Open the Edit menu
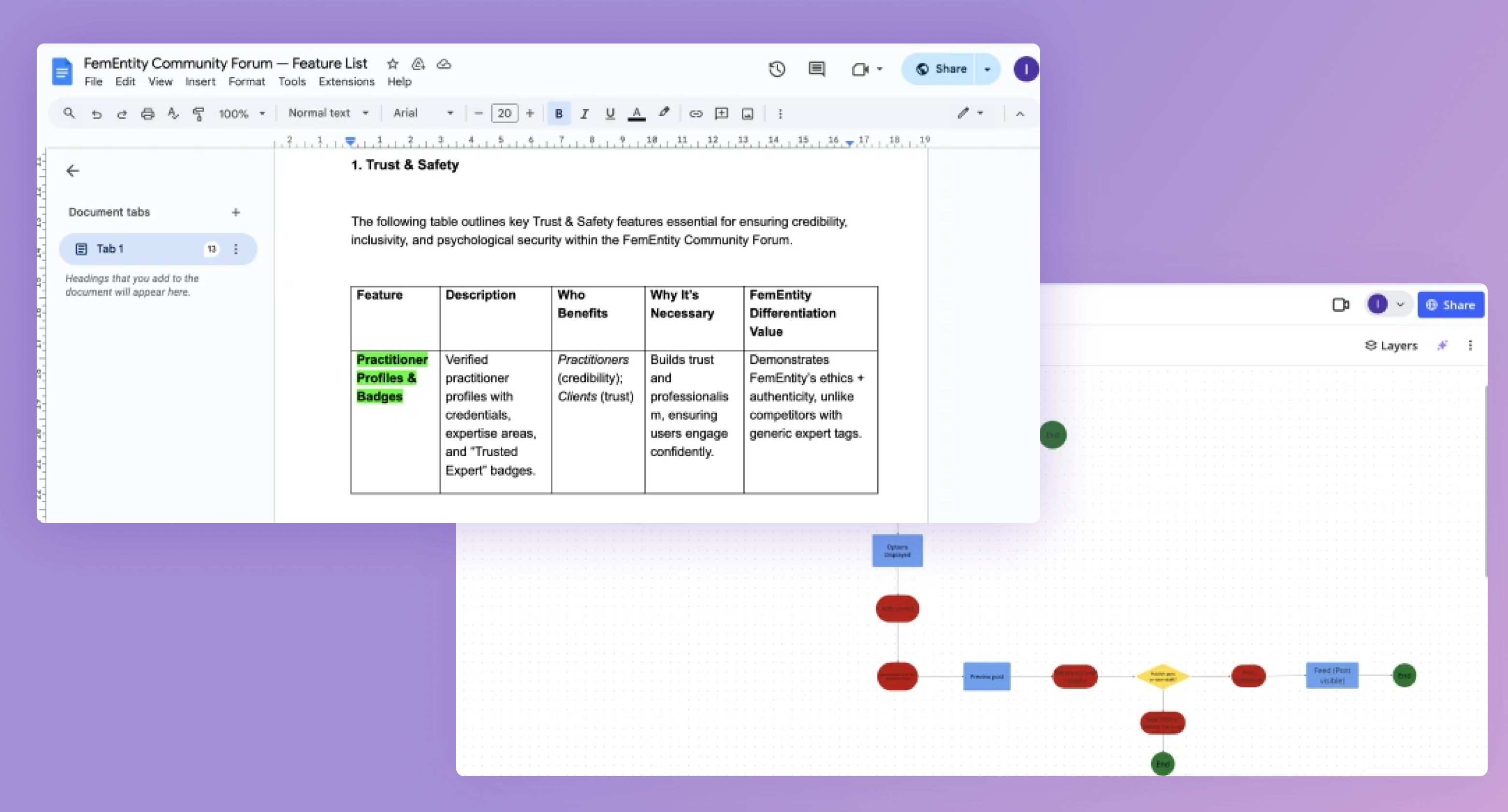 coord(125,82)
